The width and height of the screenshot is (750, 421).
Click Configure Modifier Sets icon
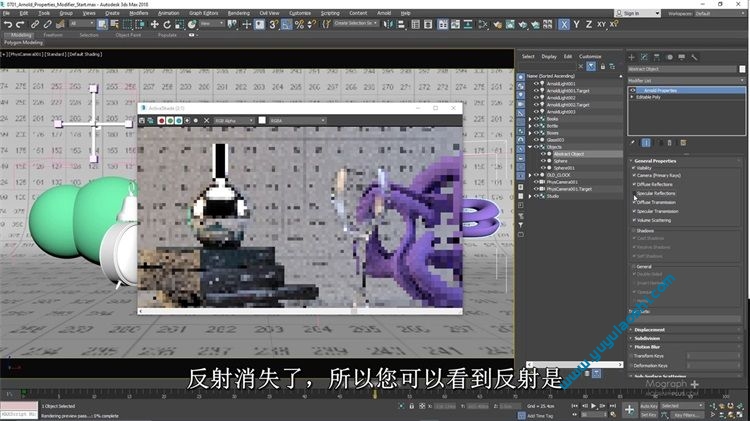684,143
